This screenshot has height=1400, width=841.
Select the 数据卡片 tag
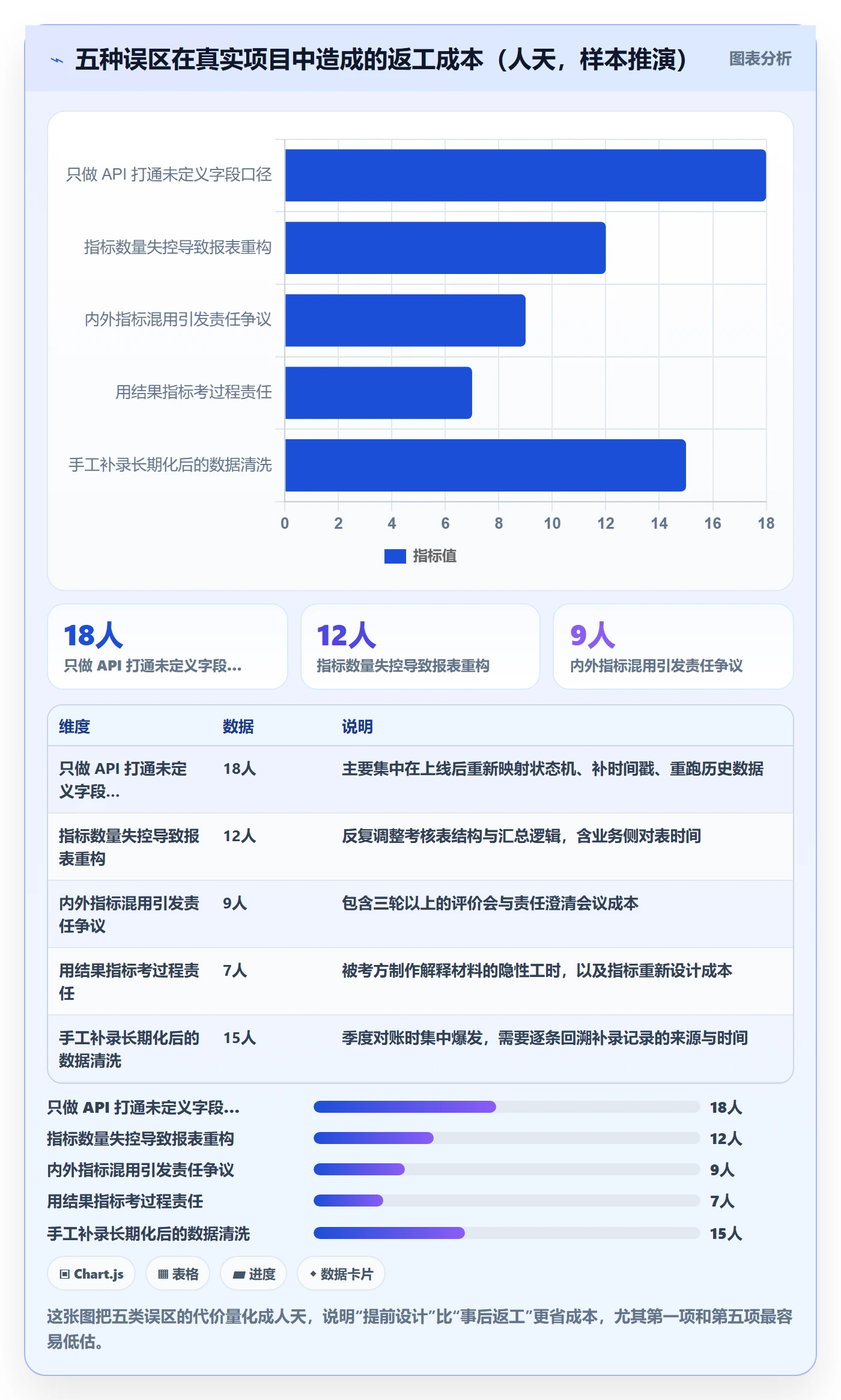click(341, 1274)
